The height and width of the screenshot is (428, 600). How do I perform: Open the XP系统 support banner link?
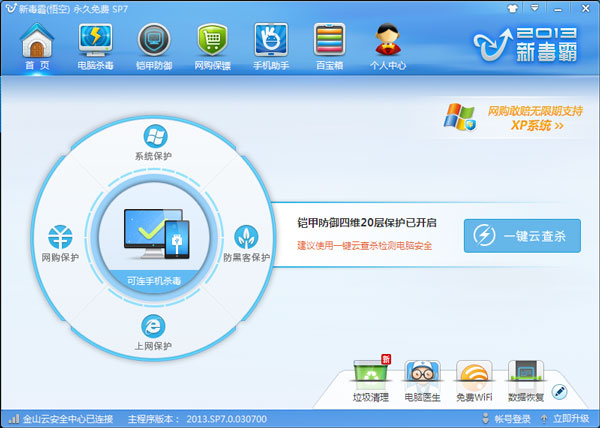535,118
